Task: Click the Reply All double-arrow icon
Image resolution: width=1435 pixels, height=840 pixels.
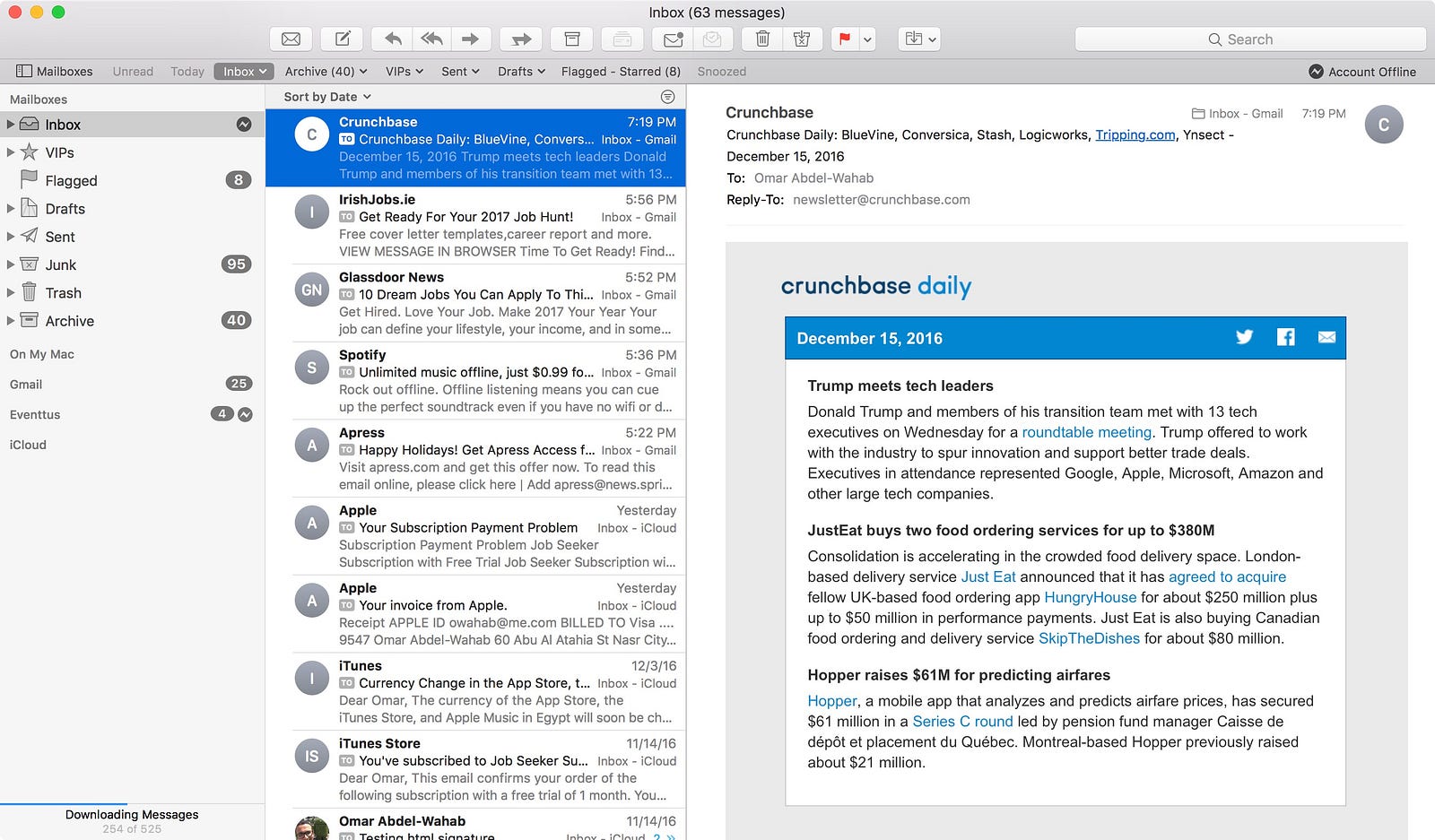Action: [x=431, y=39]
